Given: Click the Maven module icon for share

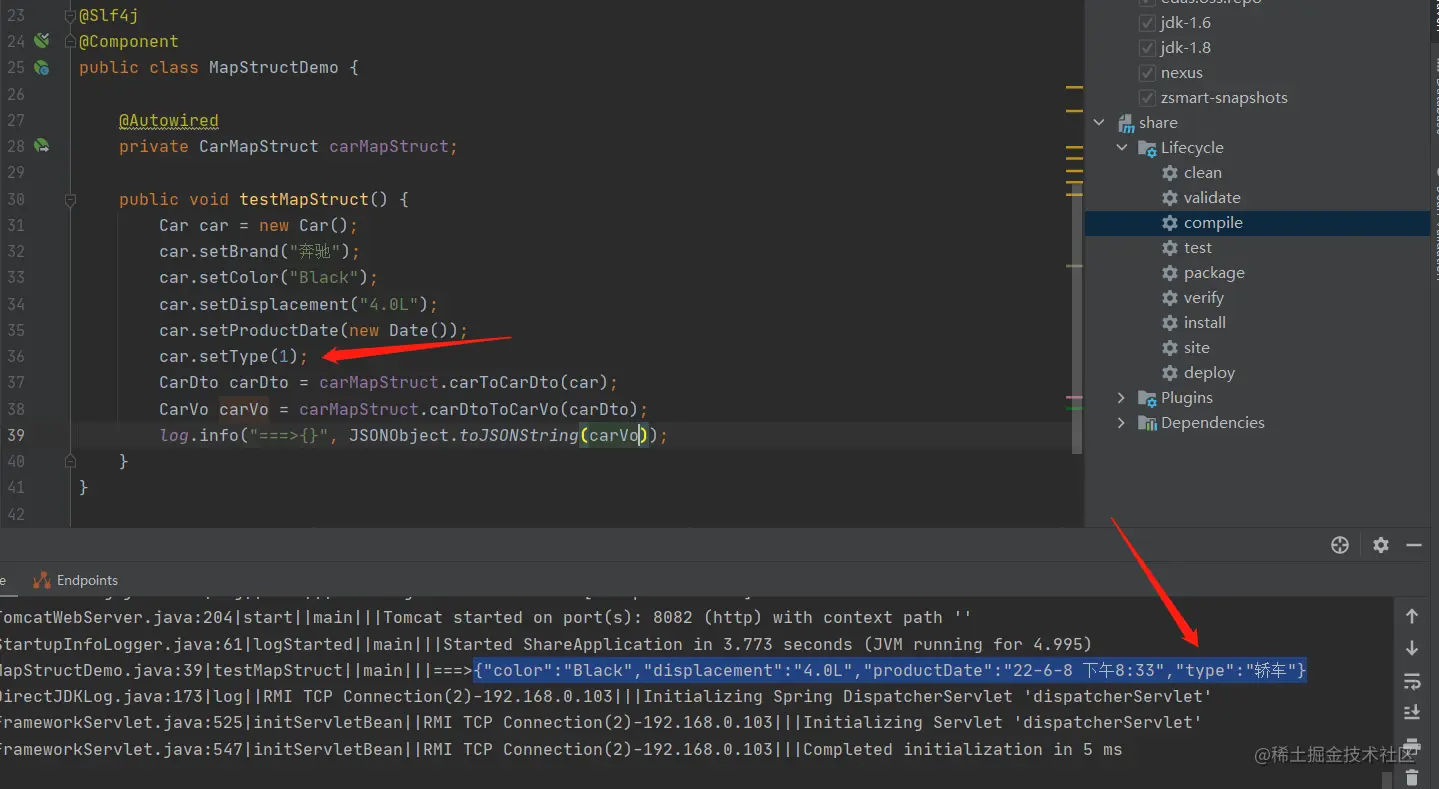Looking at the screenshot, I should point(1125,123).
